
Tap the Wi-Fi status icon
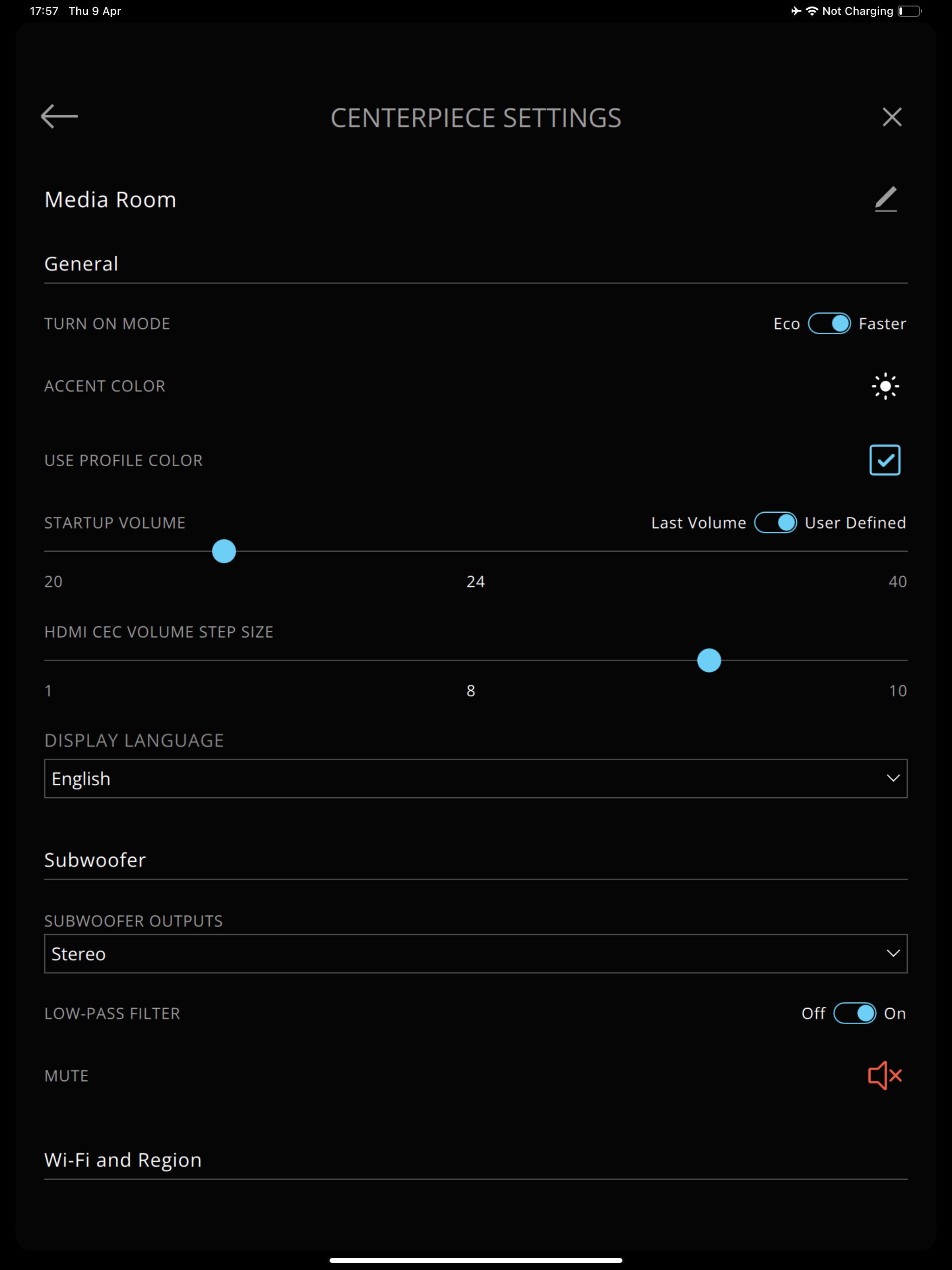pos(812,11)
